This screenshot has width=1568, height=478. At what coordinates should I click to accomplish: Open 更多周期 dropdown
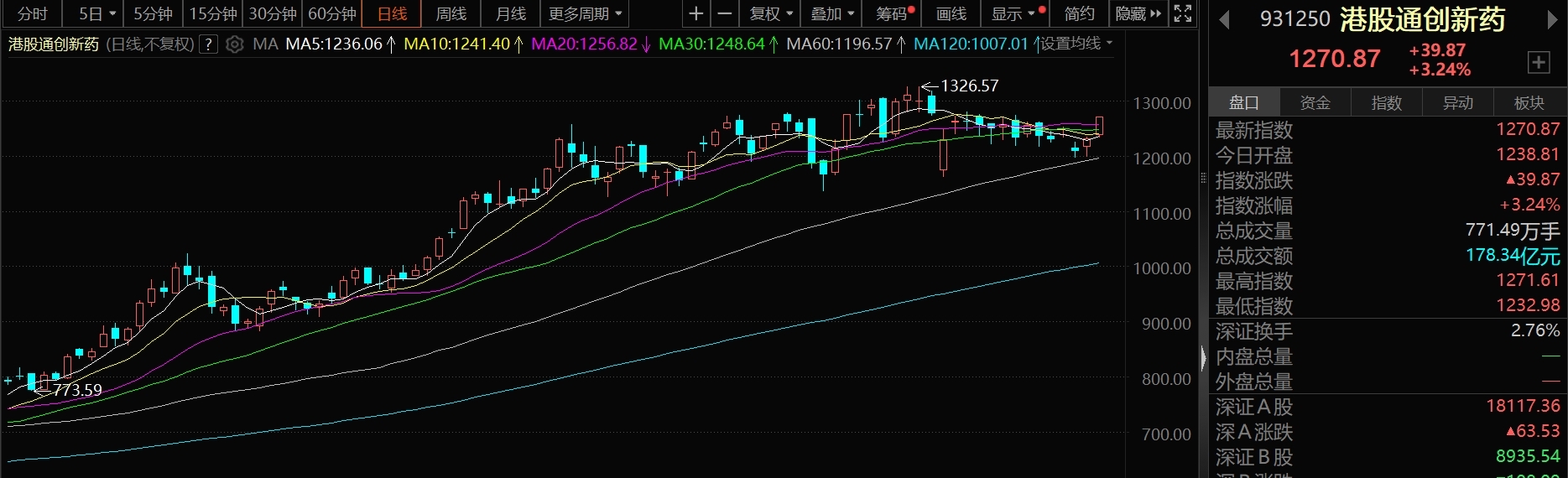click(585, 13)
